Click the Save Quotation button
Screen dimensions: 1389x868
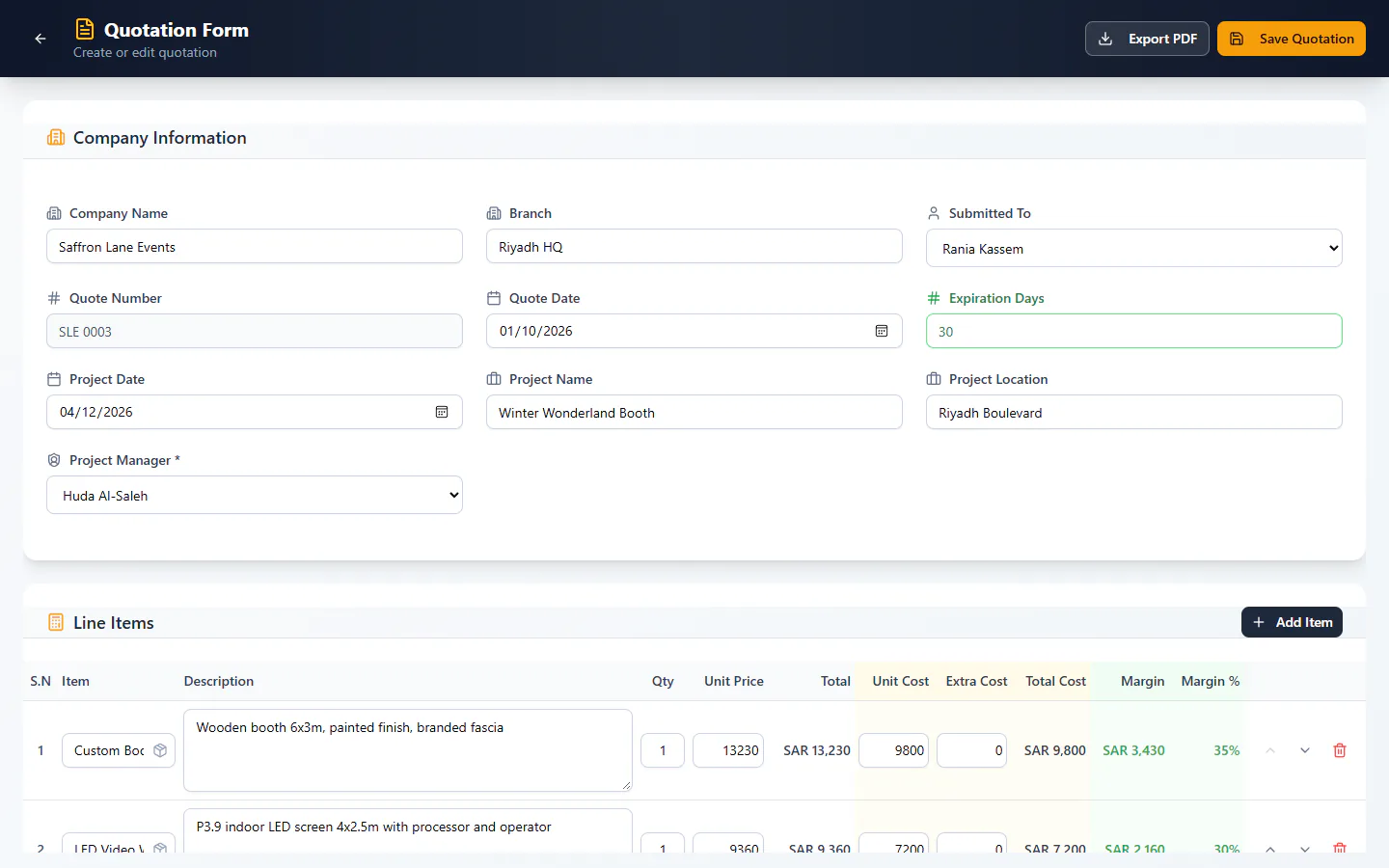click(1292, 39)
